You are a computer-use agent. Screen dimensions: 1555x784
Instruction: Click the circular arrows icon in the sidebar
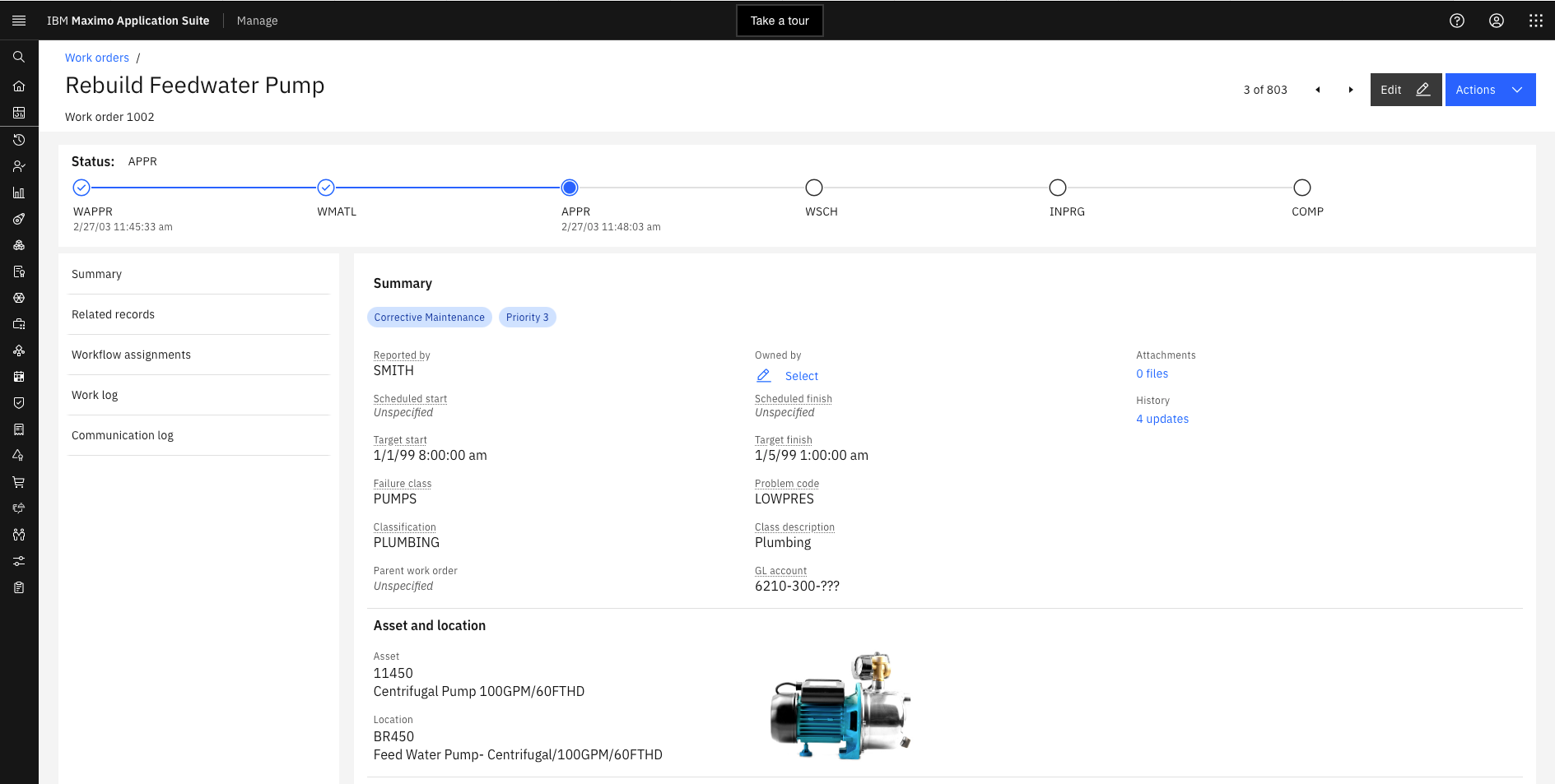(19, 508)
